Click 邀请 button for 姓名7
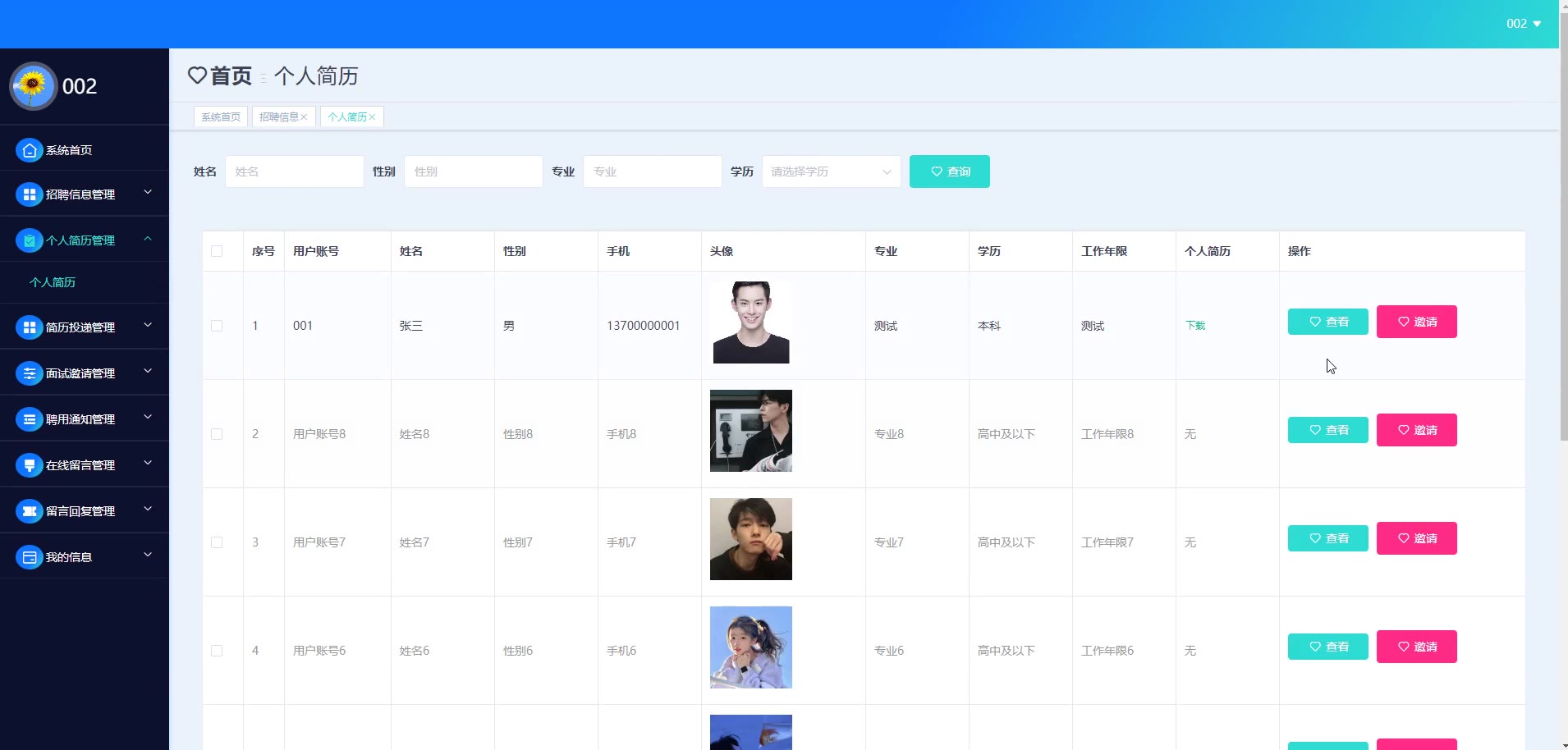The image size is (1568, 750). (1417, 538)
